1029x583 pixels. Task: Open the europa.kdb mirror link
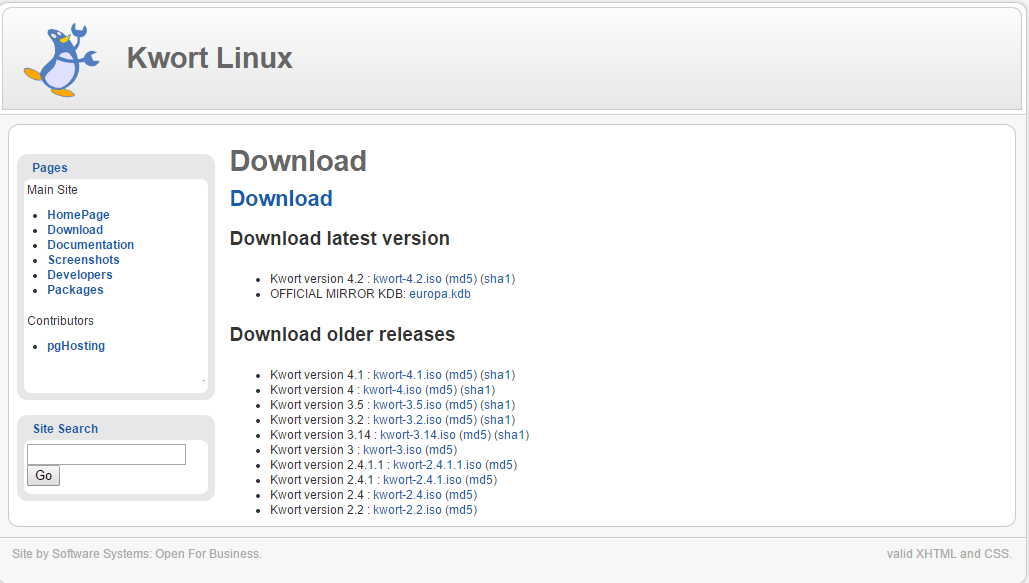tap(440, 294)
